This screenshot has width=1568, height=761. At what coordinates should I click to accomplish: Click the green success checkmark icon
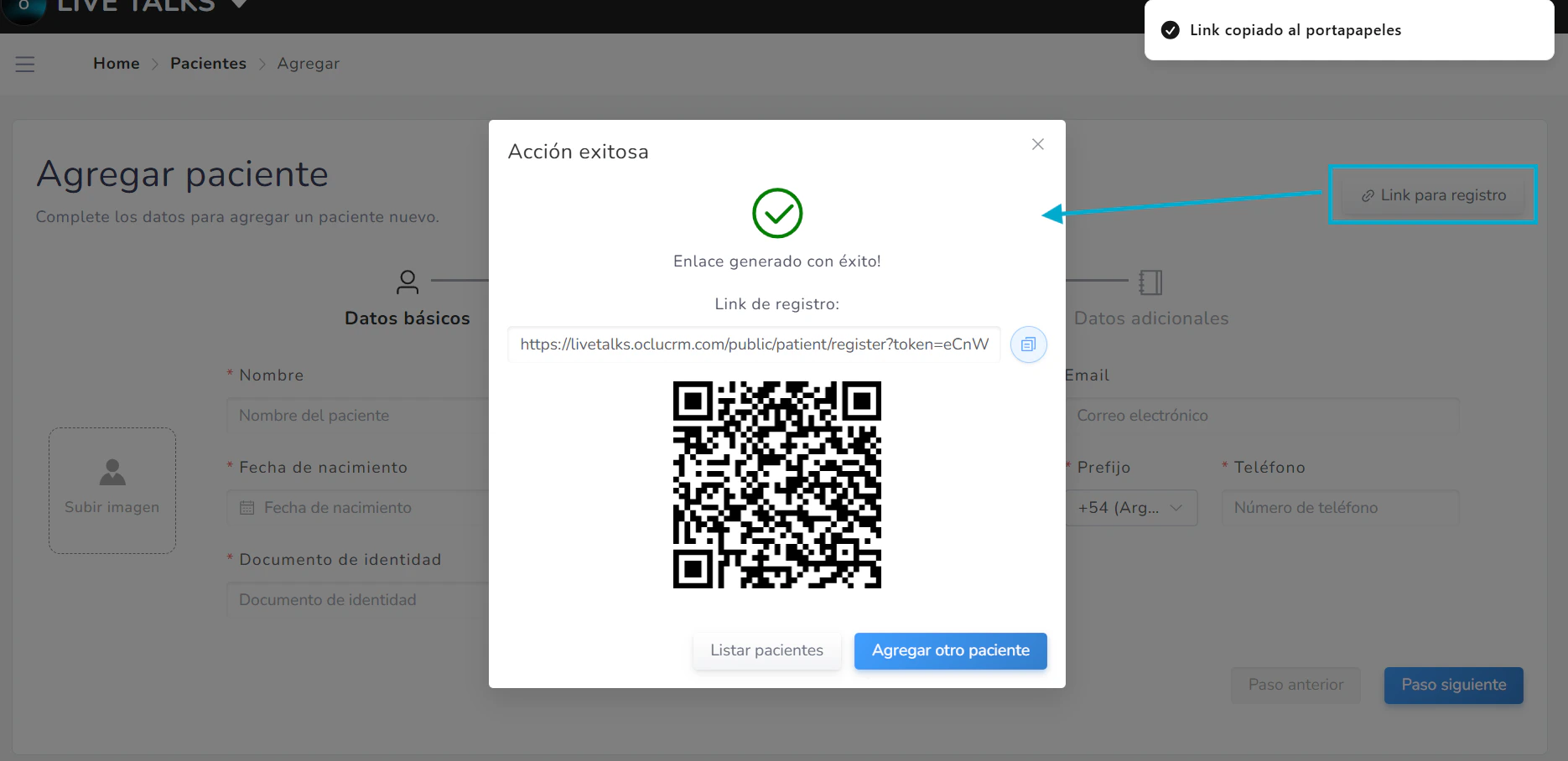(x=777, y=213)
